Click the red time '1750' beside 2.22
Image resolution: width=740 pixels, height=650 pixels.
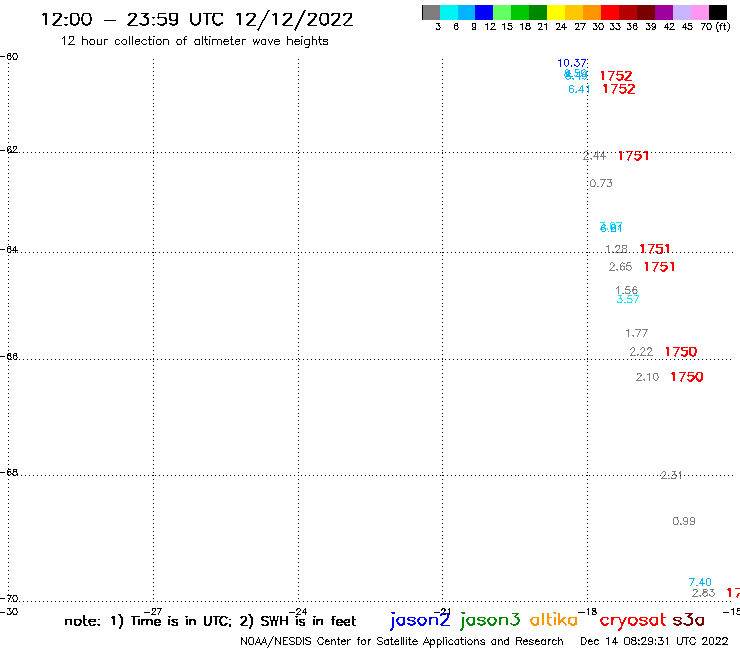pos(681,352)
